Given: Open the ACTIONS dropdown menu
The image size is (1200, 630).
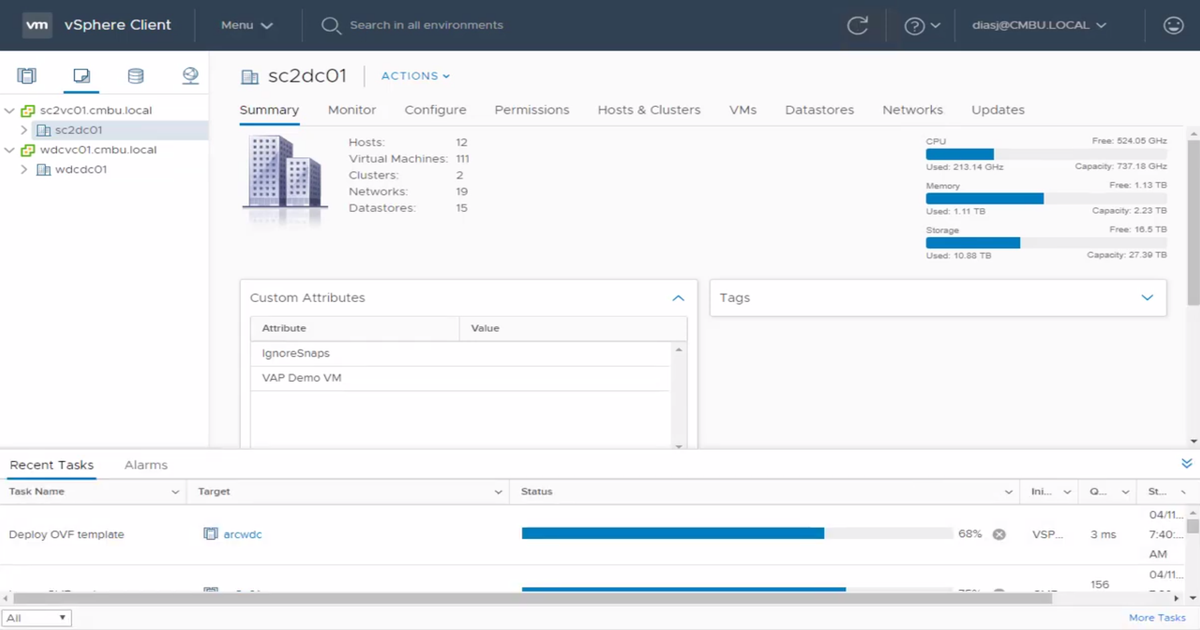Looking at the screenshot, I should tap(414, 76).
